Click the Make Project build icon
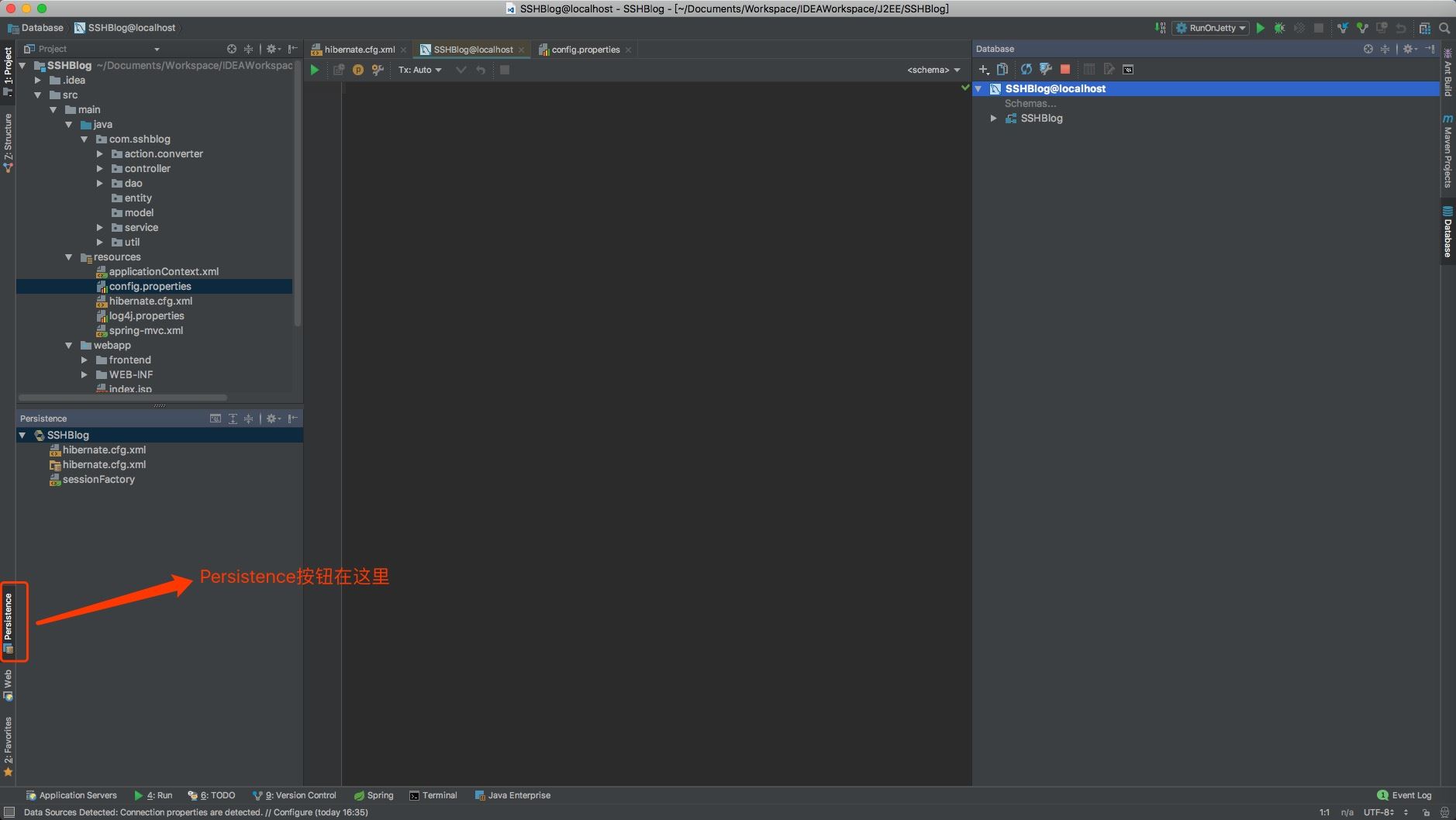The image size is (1456, 820). 1160,28
